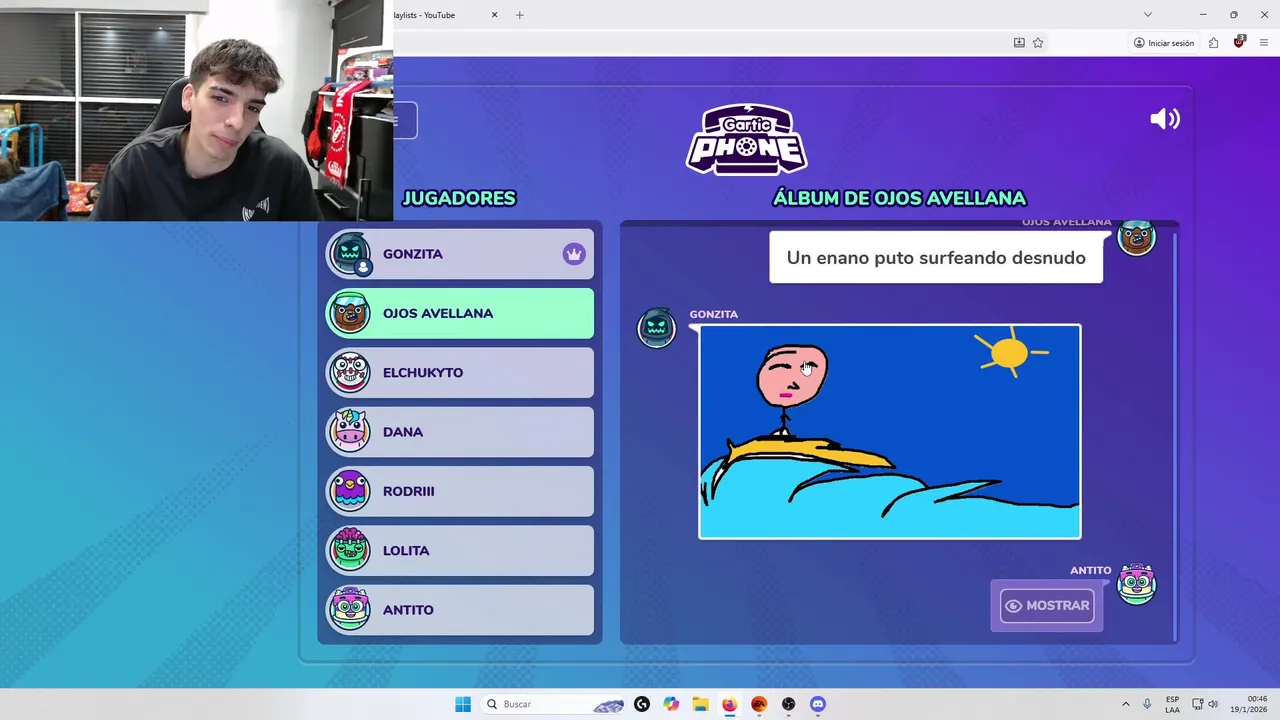
Task: Switch the ESP LAA keyboard language
Action: pos(1172,704)
